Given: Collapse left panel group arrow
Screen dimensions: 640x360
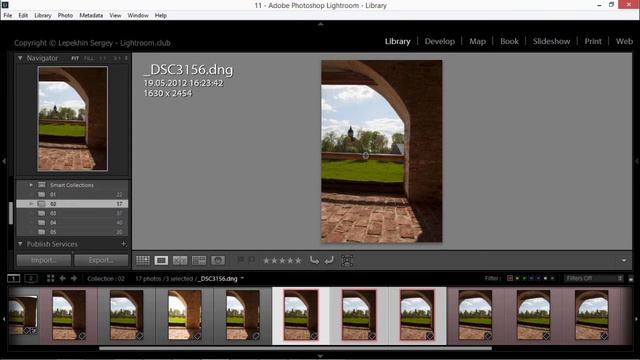Looking at the screenshot, I should pyautogui.click(x=4, y=161).
